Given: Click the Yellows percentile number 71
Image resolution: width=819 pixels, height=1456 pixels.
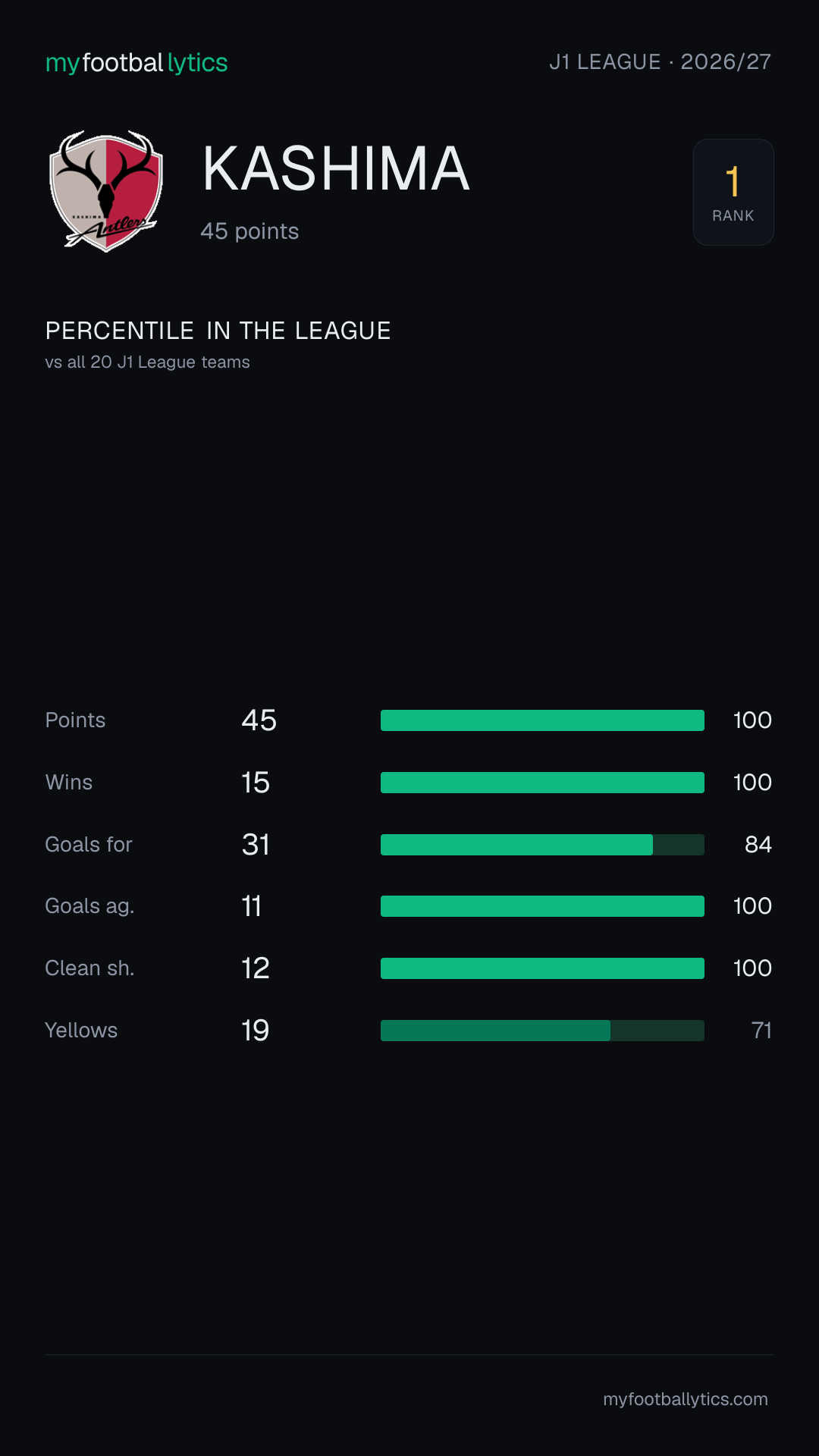Looking at the screenshot, I should coord(761,1031).
